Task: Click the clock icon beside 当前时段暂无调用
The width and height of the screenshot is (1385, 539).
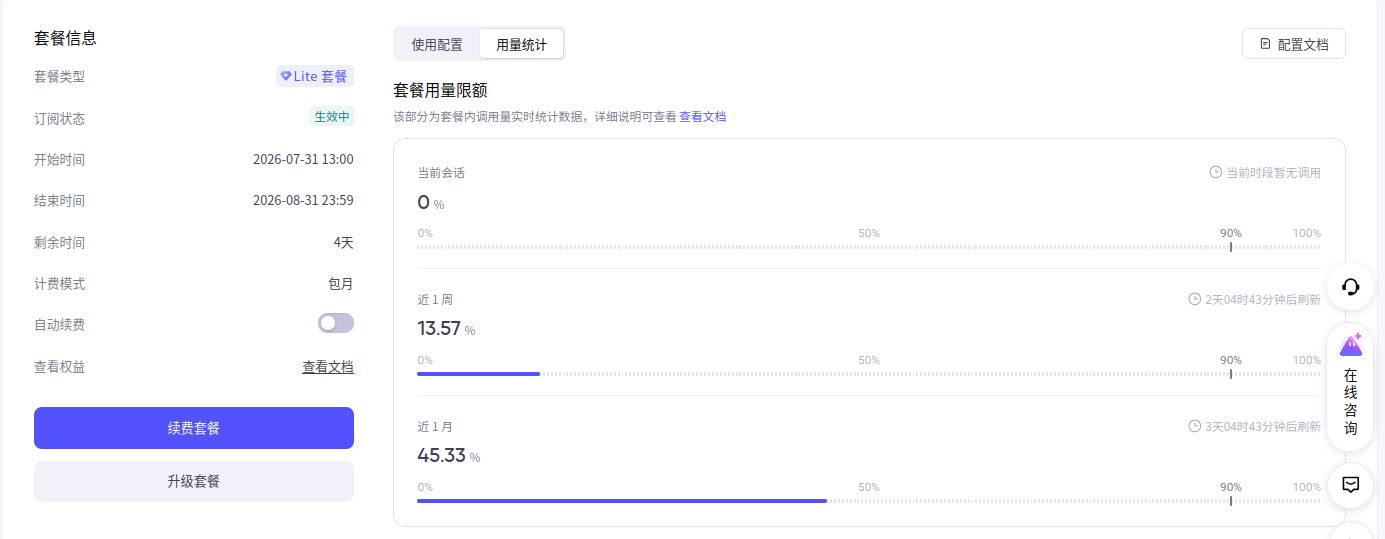Action: pyautogui.click(x=1215, y=172)
